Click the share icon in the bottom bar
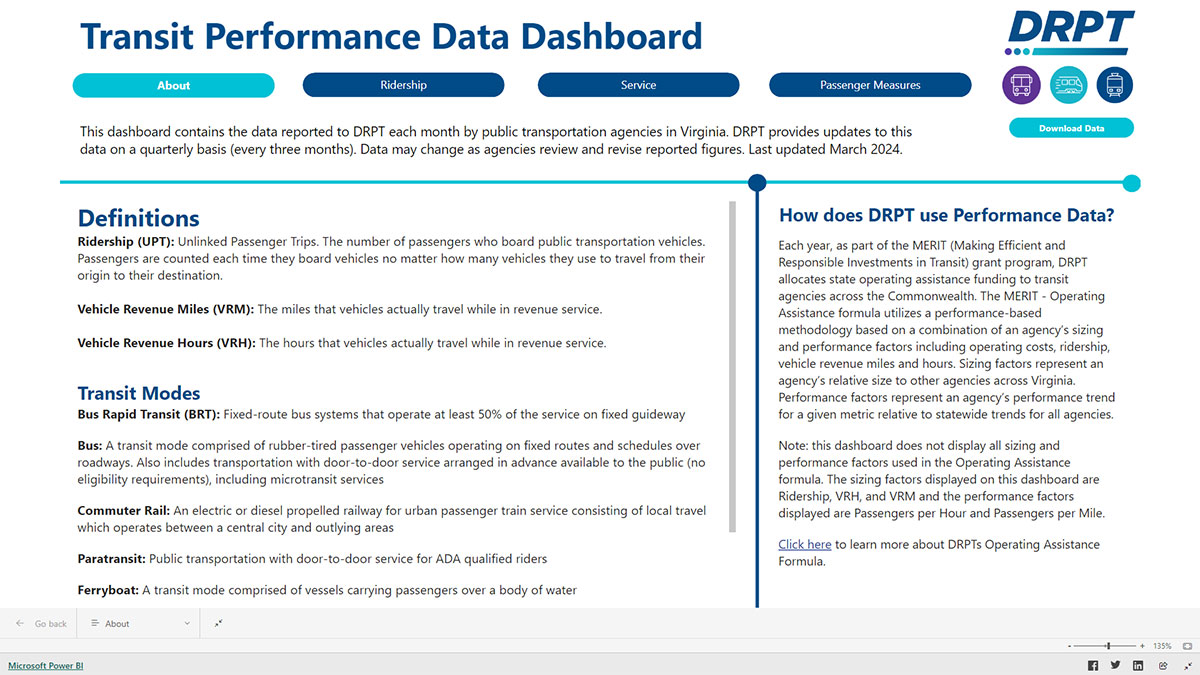 (1161, 665)
